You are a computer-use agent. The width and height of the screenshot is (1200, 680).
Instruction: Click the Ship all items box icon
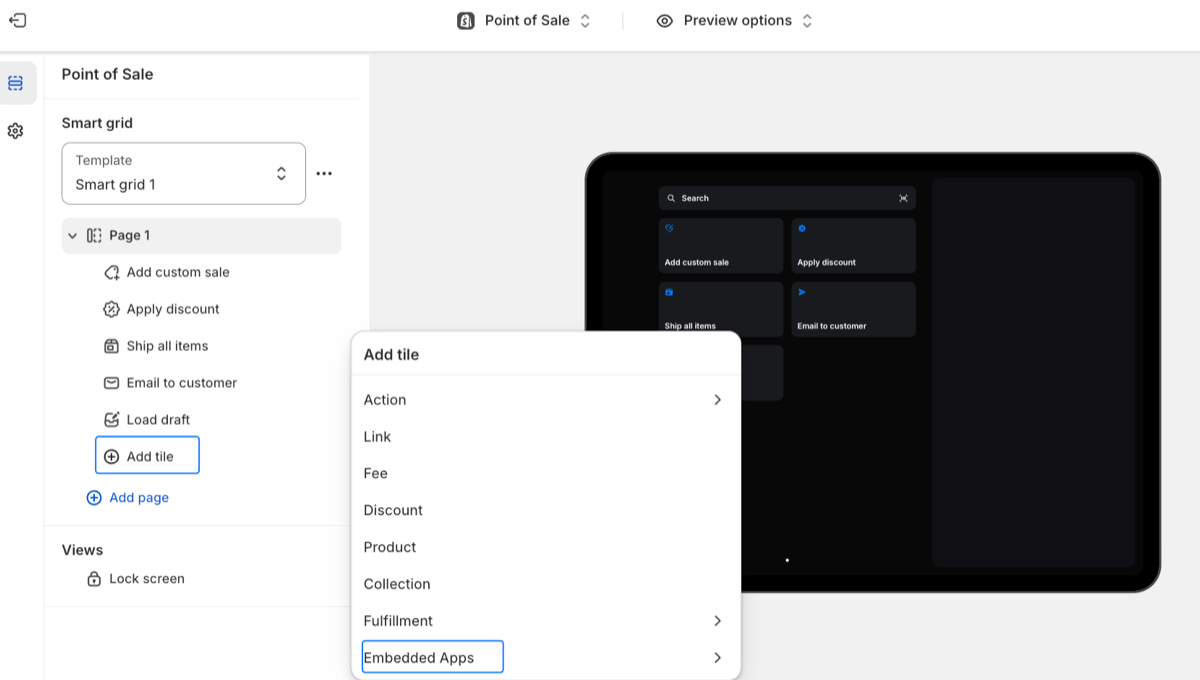point(112,347)
